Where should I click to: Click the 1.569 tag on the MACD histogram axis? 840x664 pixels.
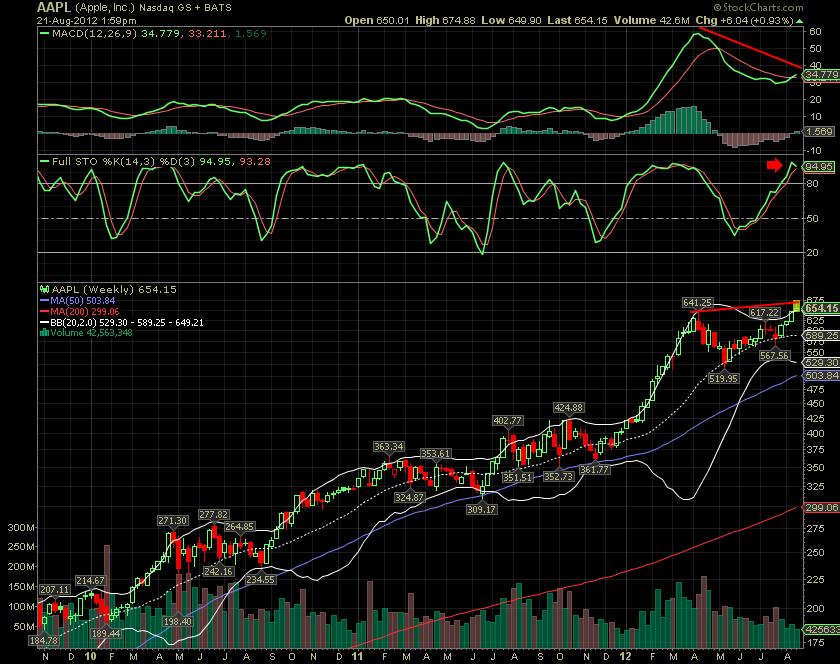819,131
